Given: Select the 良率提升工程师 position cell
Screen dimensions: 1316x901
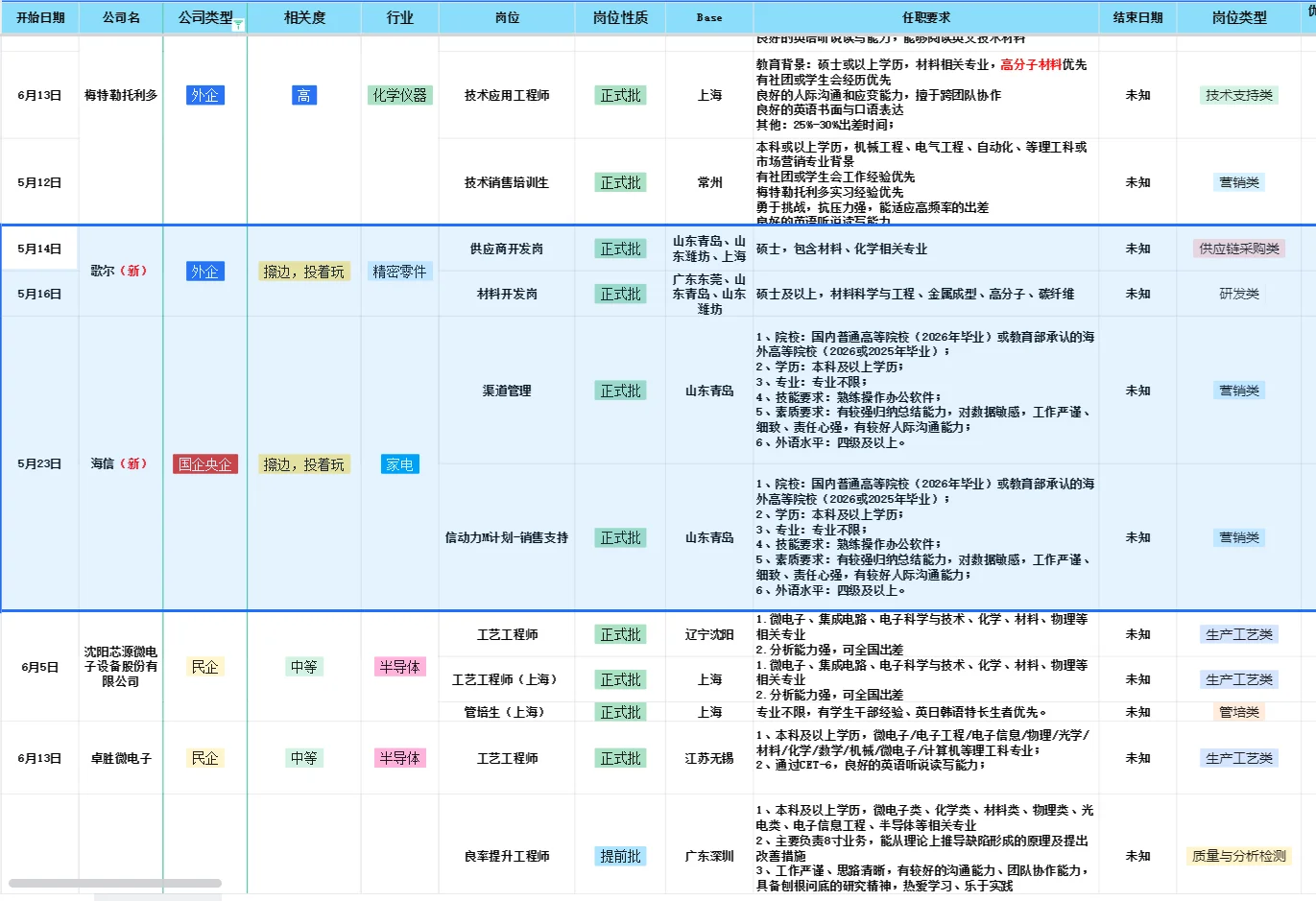Looking at the screenshot, I should [507, 856].
